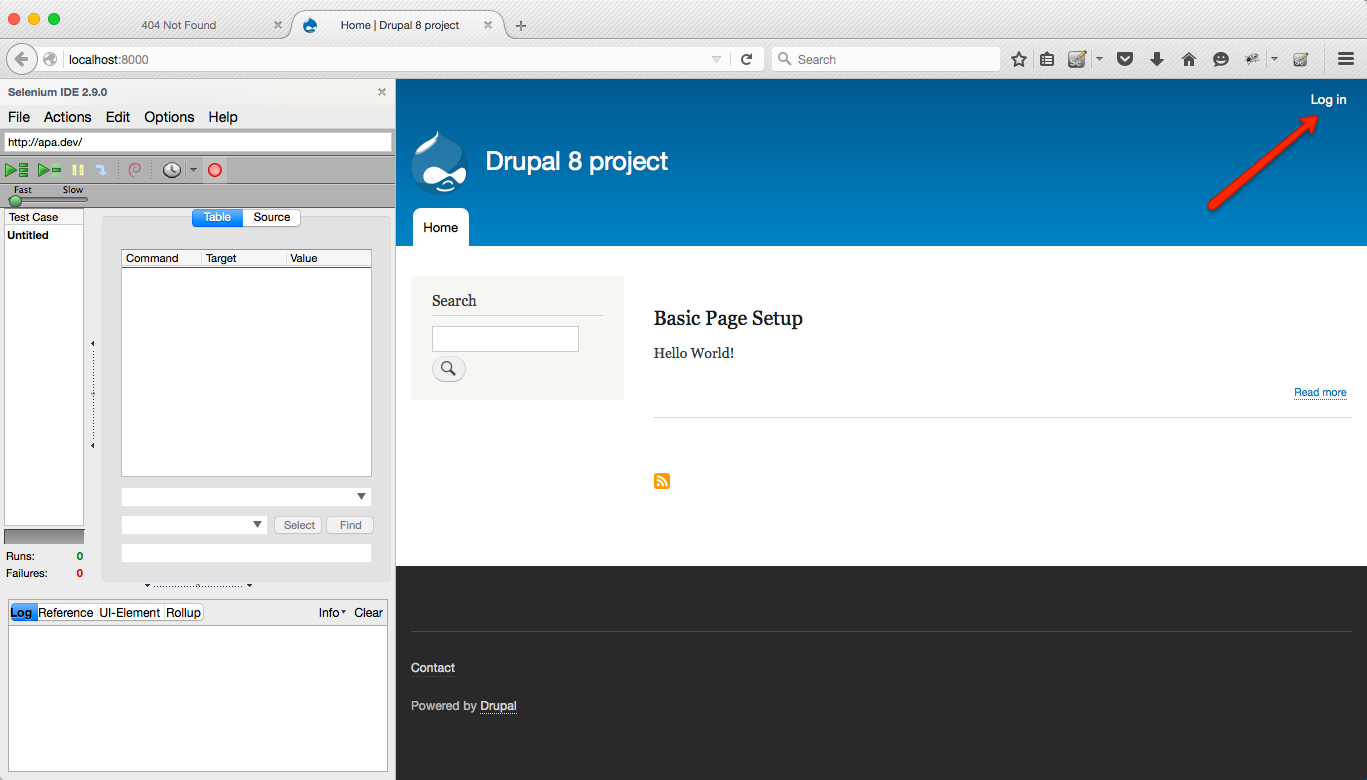This screenshot has width=1367, height=780.
Task: Open the Downloads arrow icon
Action: pos(1157,59)
